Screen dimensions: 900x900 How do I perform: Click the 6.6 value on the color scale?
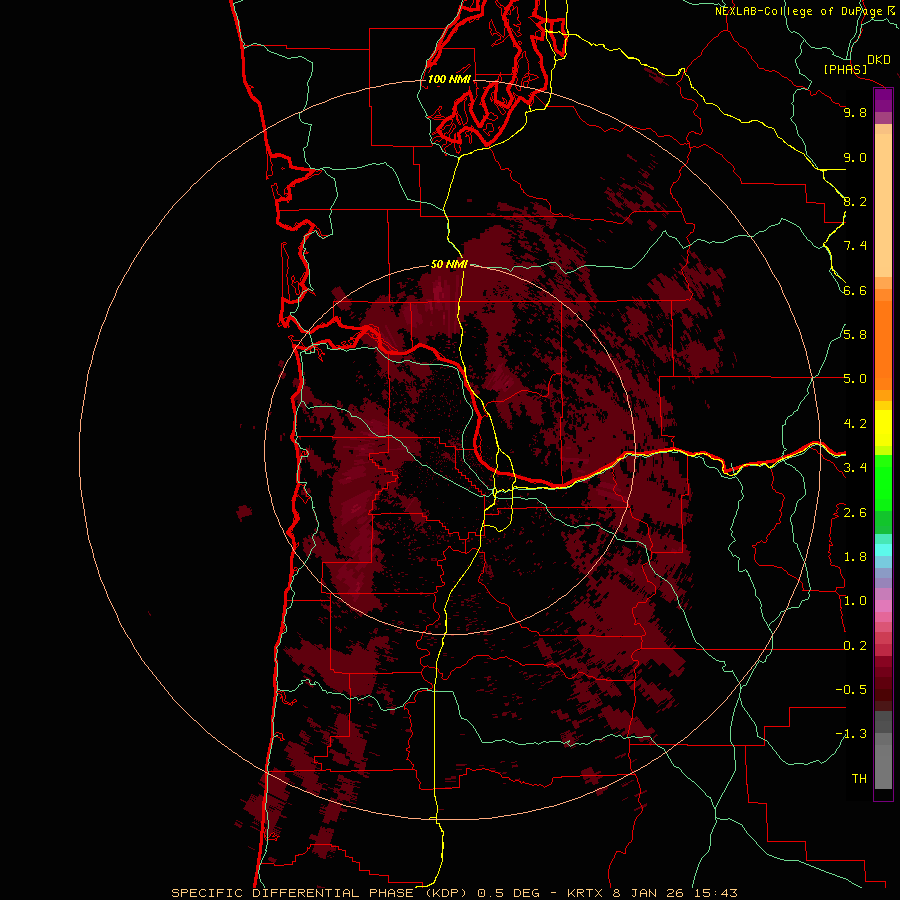pyautogui.click(x=855, y=290)
